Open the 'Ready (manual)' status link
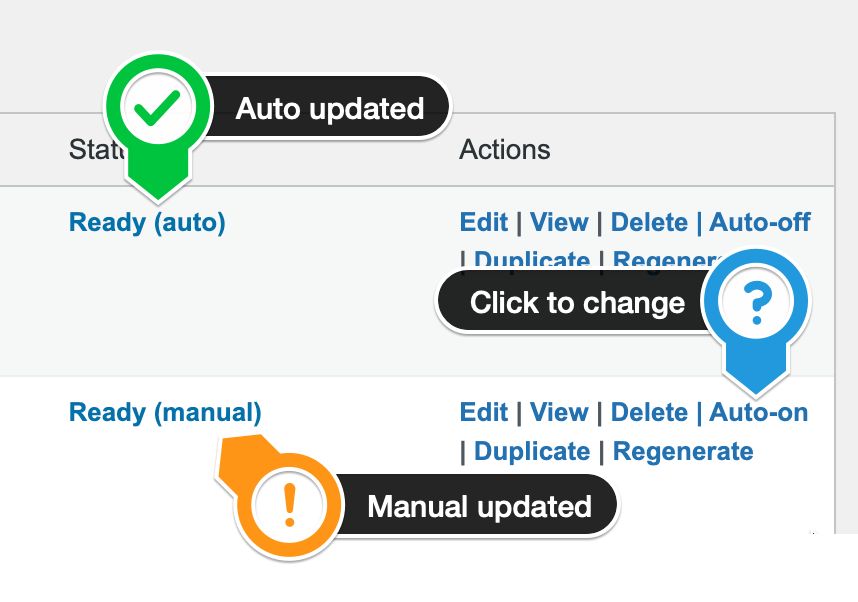The width and height of the screenshot is (858, 602). point(165,413)
